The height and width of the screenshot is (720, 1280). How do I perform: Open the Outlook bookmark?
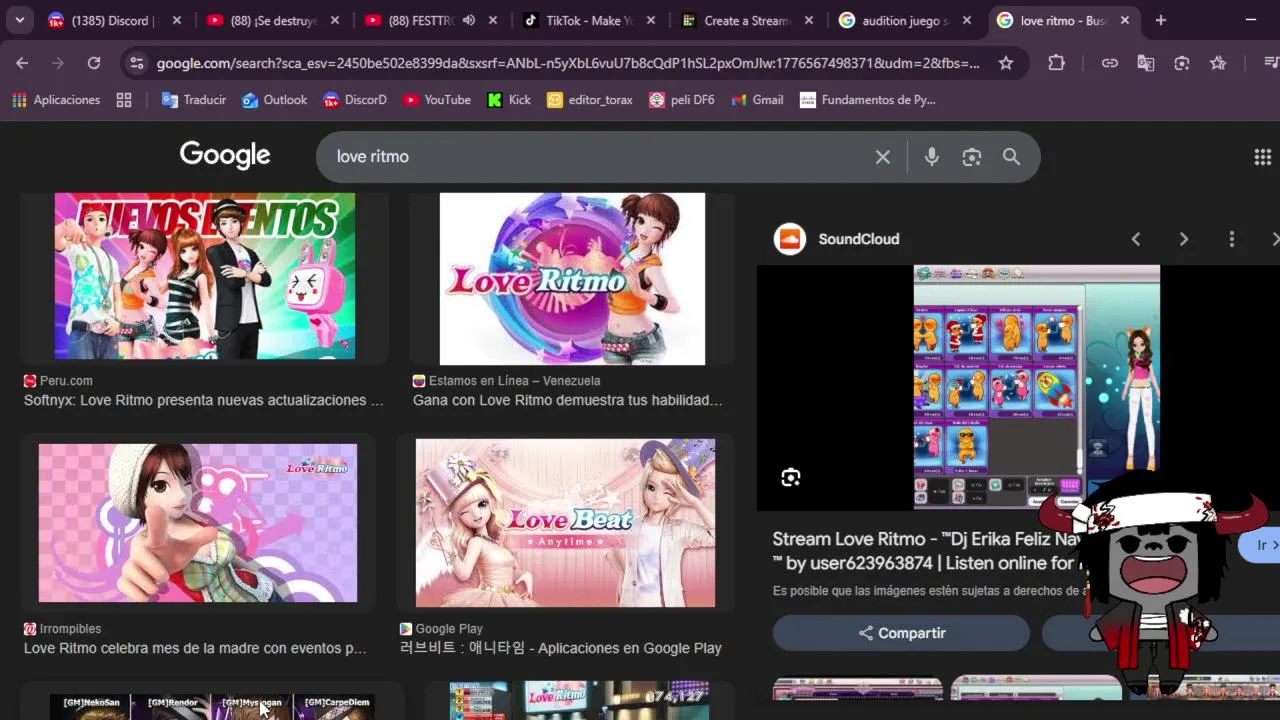click(x=274, y=100)
